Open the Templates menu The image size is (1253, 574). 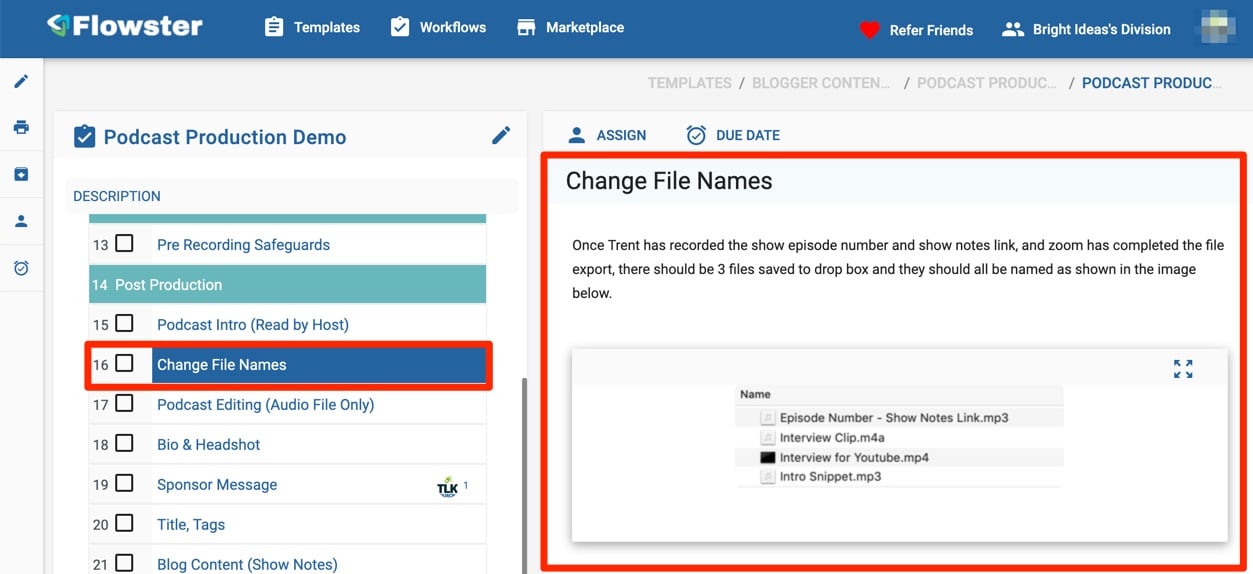click(x=311, y=27)
